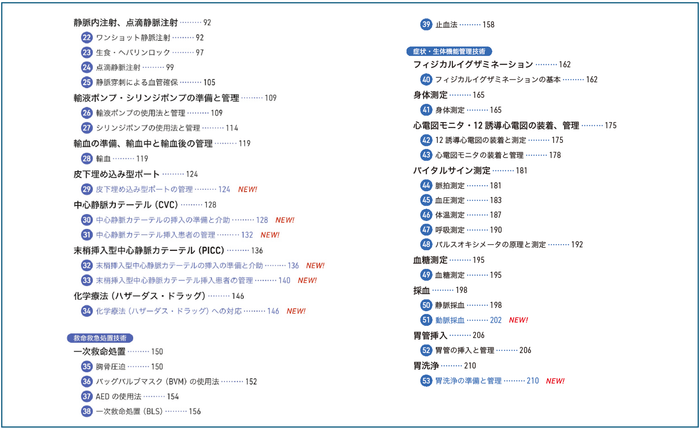Select the number 35 circle for 胸骨圧迫
Image resolution: width=700 pixels, height=429 pixels.
87,366
